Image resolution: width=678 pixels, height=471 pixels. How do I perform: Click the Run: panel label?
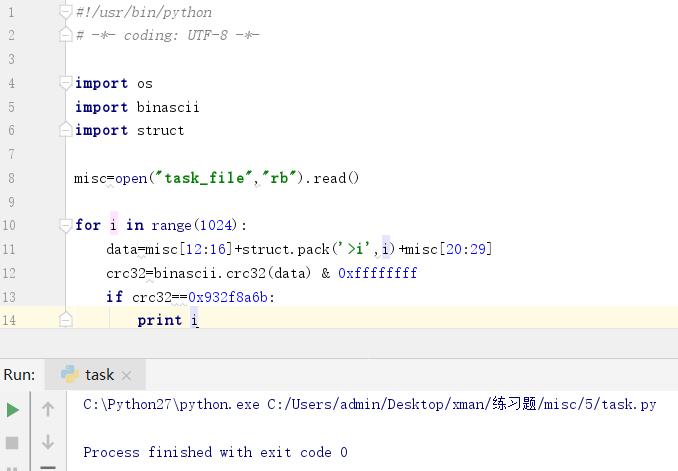pos(19,375)
